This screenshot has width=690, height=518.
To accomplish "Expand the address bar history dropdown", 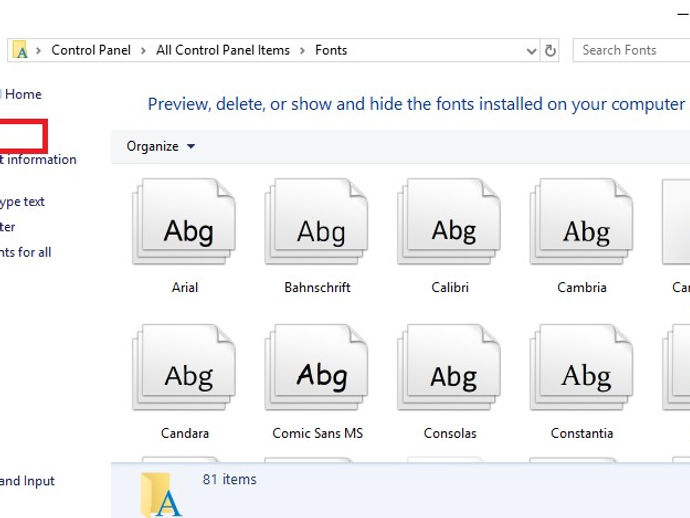I will tap(532, 51).
